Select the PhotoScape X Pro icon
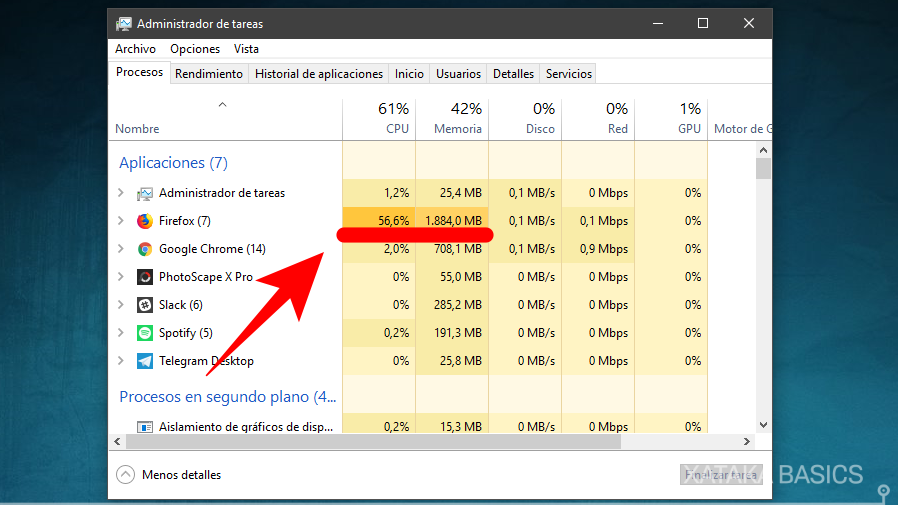Viewport: 898px width, 505px height. (x=145, y=277)
